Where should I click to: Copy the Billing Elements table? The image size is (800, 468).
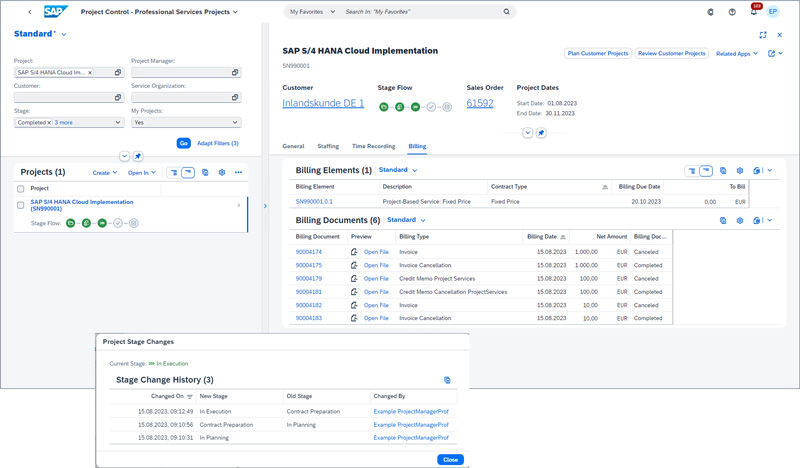coord(723,170)
